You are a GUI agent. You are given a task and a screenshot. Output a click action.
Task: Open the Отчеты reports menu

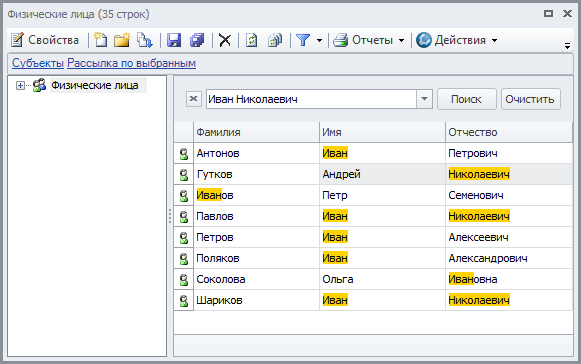368,40
